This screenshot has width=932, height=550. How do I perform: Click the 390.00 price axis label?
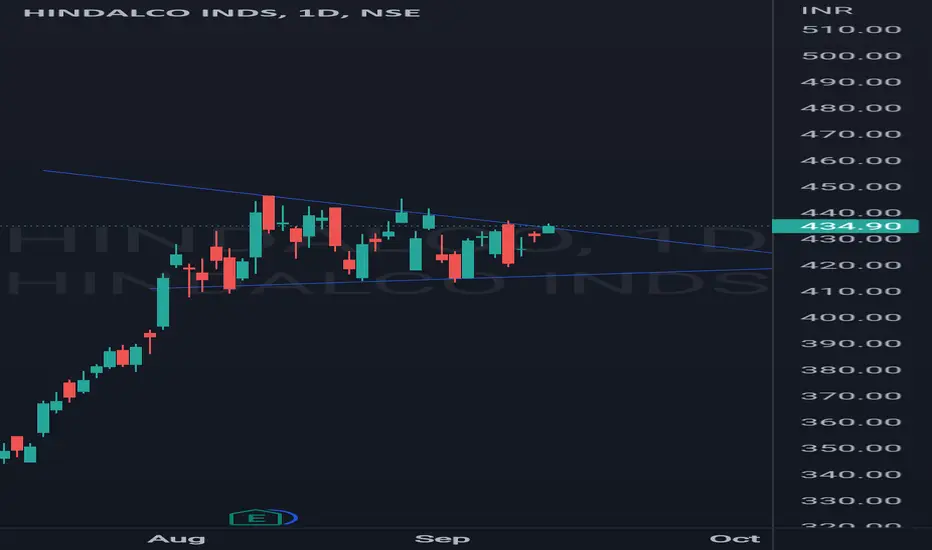(x=851, y=344)
